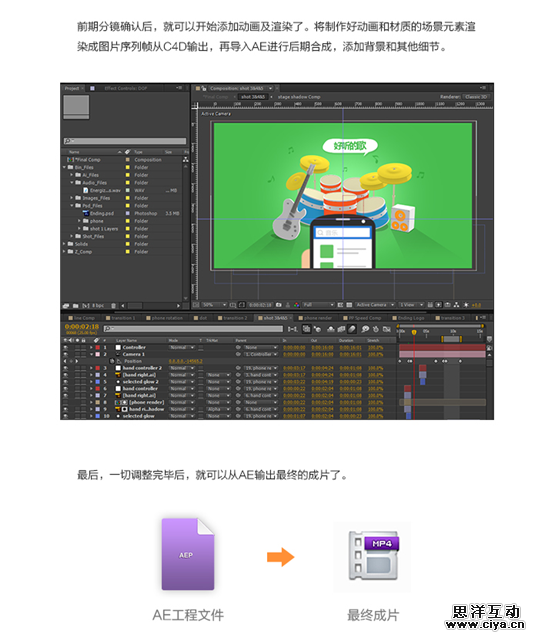Click the Ending.psd file icon

click(86, 213)
